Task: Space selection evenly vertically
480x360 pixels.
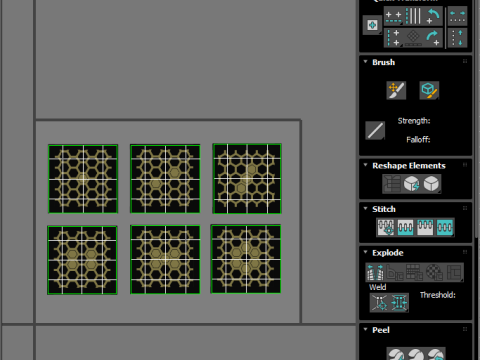Action: pyautogui.click(x=457, y=38)
